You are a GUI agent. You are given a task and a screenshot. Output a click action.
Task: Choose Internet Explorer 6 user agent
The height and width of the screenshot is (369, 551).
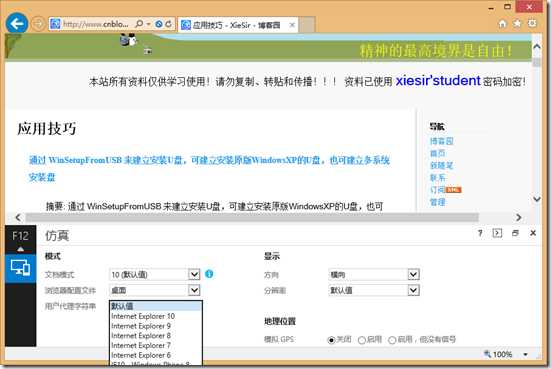[x=156, y=355]
